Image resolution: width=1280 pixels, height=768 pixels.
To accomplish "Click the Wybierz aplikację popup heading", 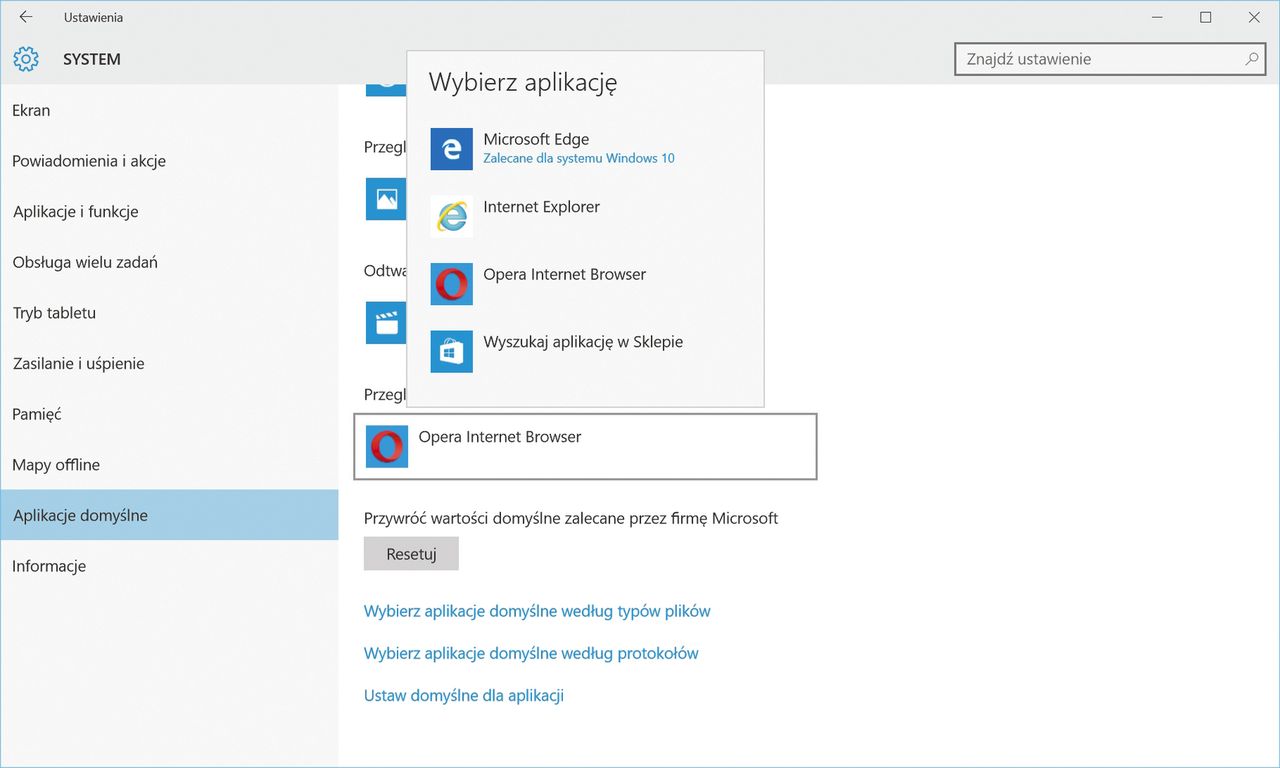I will coord(523,82).
